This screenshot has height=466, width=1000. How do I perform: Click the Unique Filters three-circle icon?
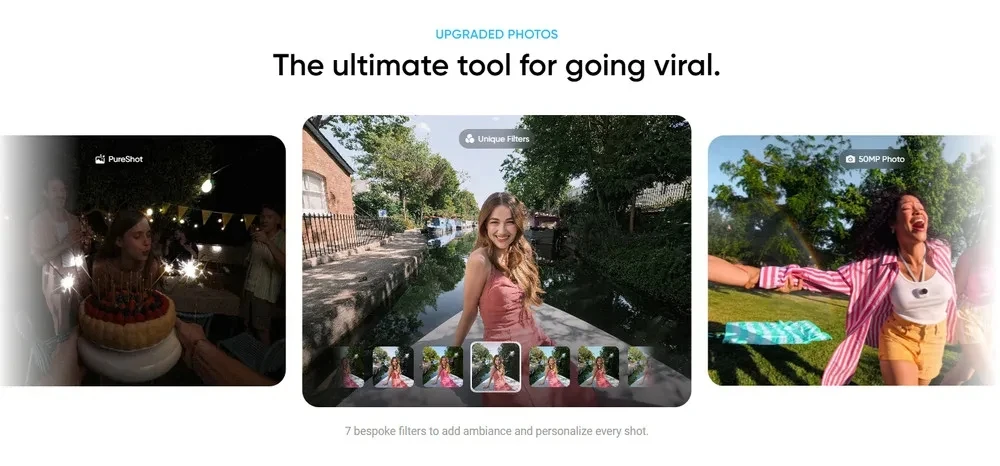[470, 138]
